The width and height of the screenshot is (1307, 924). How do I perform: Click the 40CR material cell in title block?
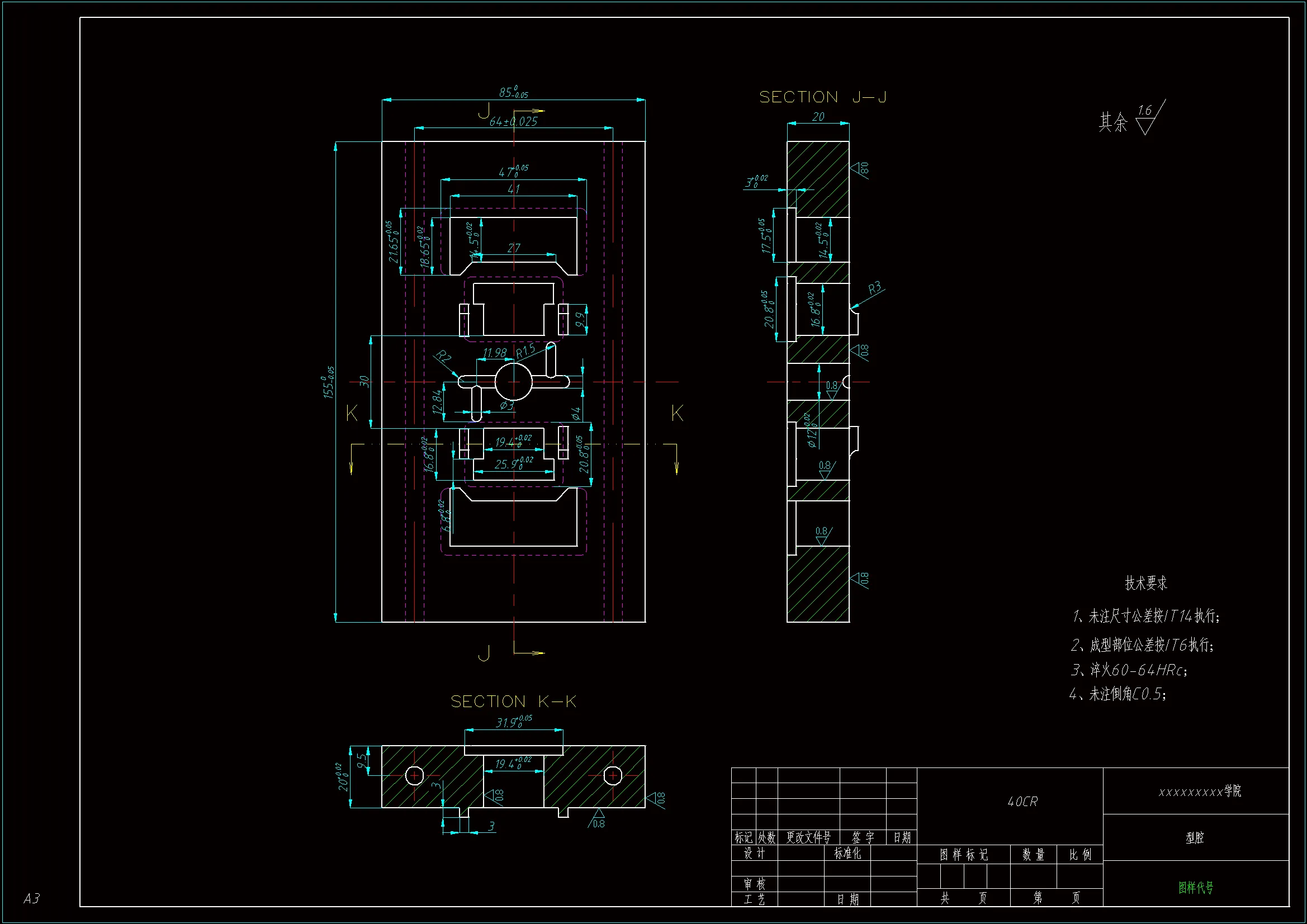pyautogui.click(x=1022, y=802)
